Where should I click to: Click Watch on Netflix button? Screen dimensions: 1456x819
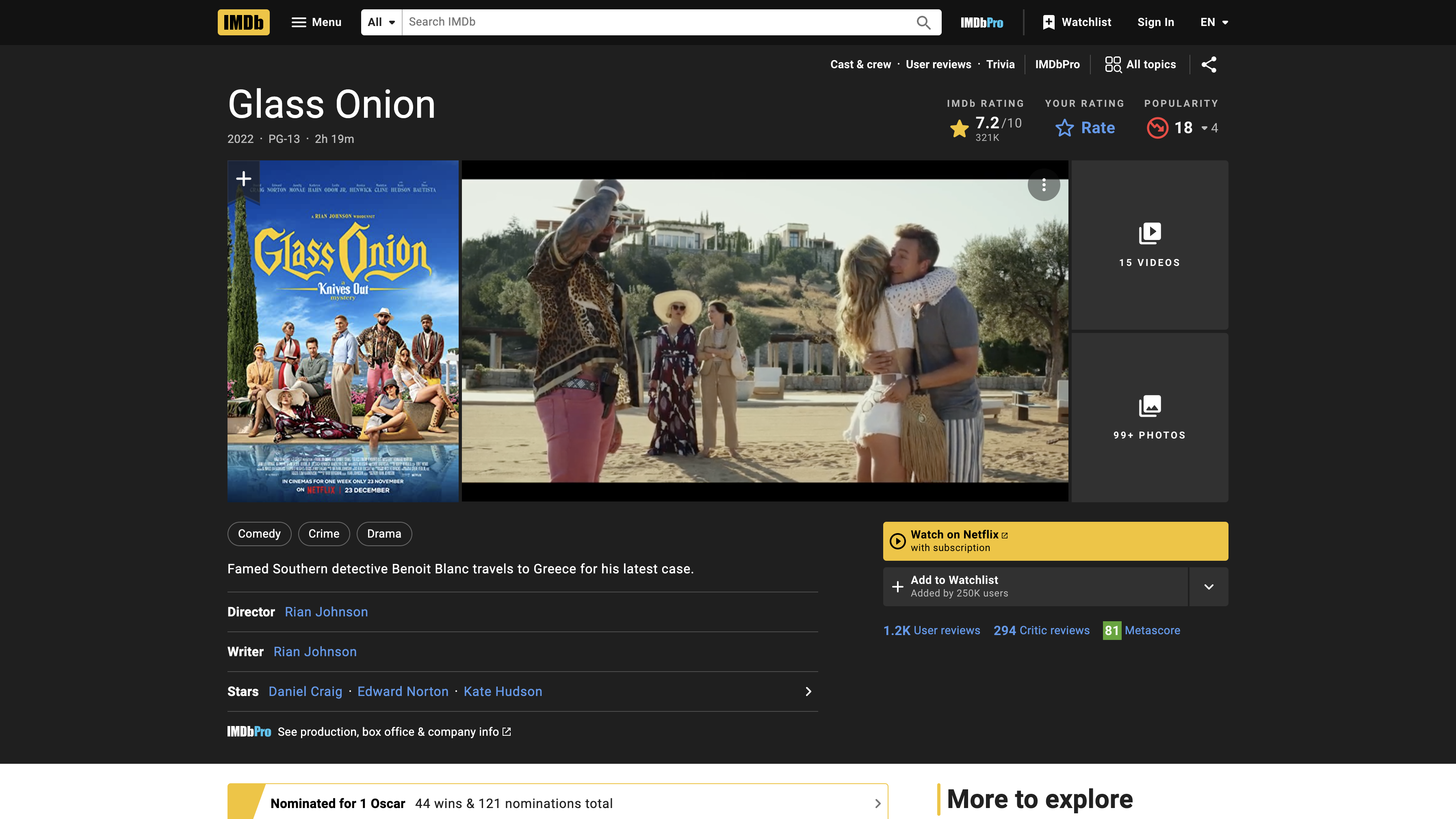click(1055, 541)
